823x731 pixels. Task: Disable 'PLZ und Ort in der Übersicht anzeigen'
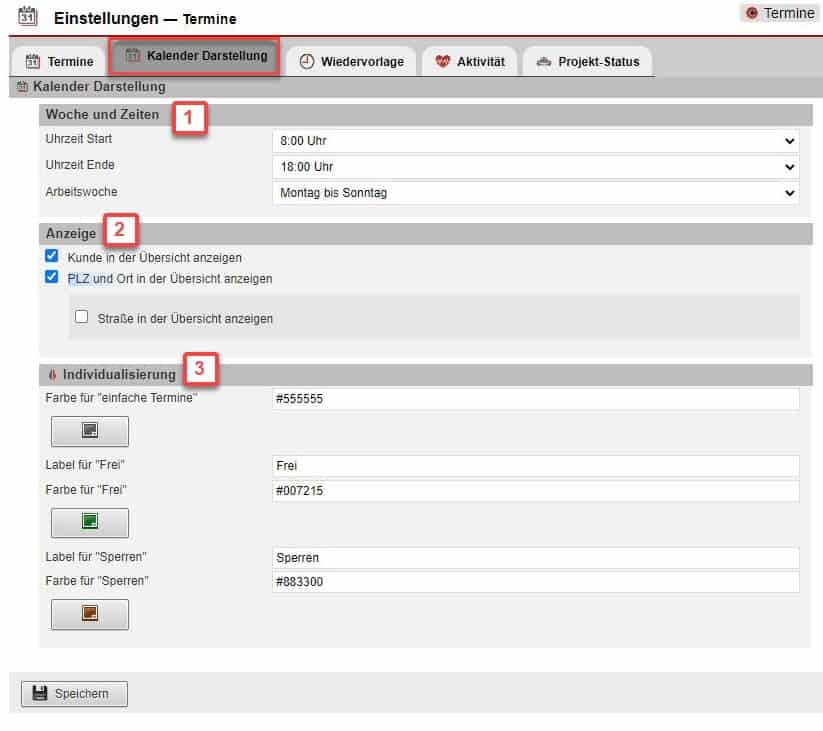pyautogui.click(x=52, y=278)
